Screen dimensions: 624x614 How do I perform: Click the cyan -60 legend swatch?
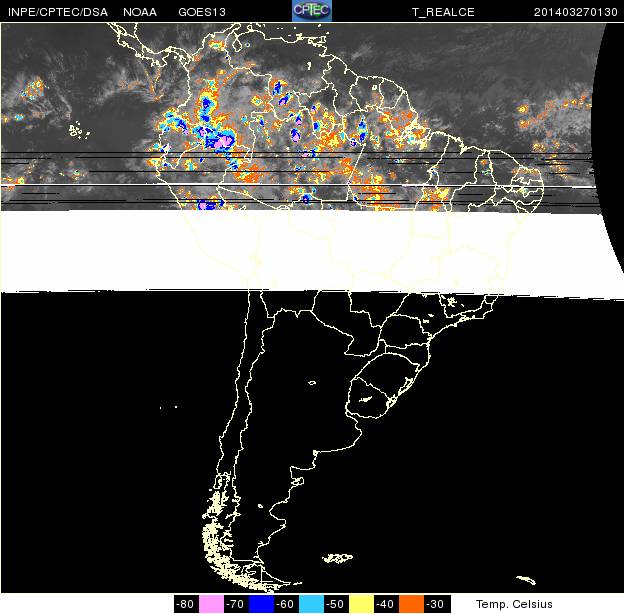(311, 604)
